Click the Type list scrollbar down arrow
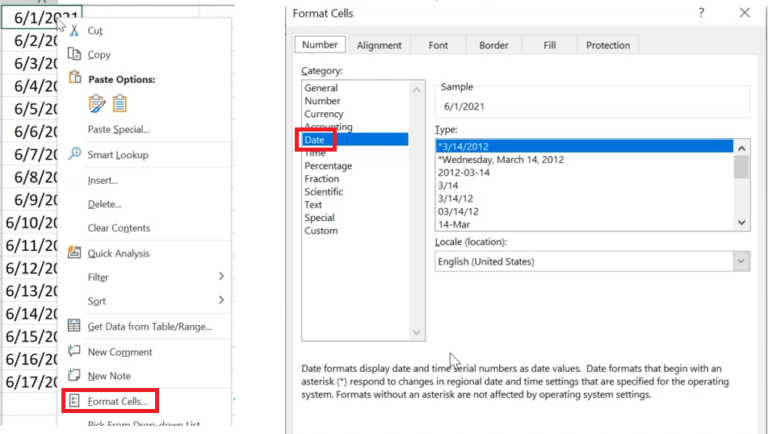Viewport: 768px width, 434px height. point(741,223)
